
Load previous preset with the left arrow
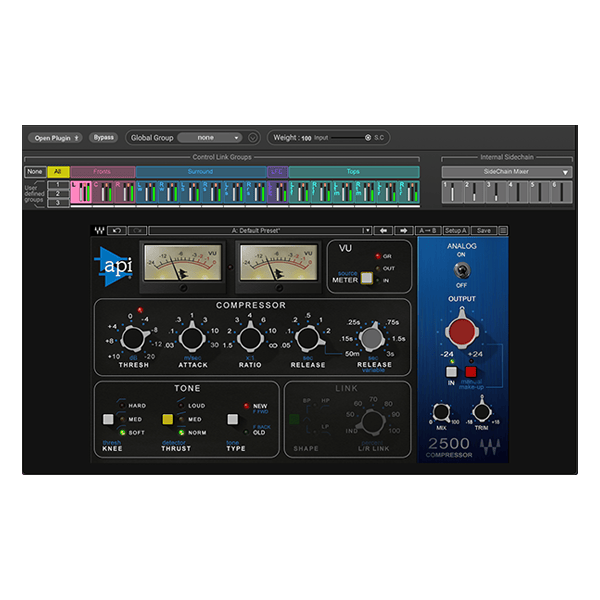coord(383,230)
